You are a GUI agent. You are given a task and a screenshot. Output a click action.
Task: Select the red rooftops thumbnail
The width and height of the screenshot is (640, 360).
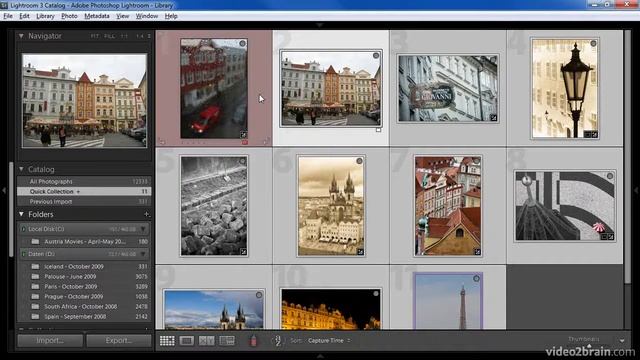click(448, 206)
